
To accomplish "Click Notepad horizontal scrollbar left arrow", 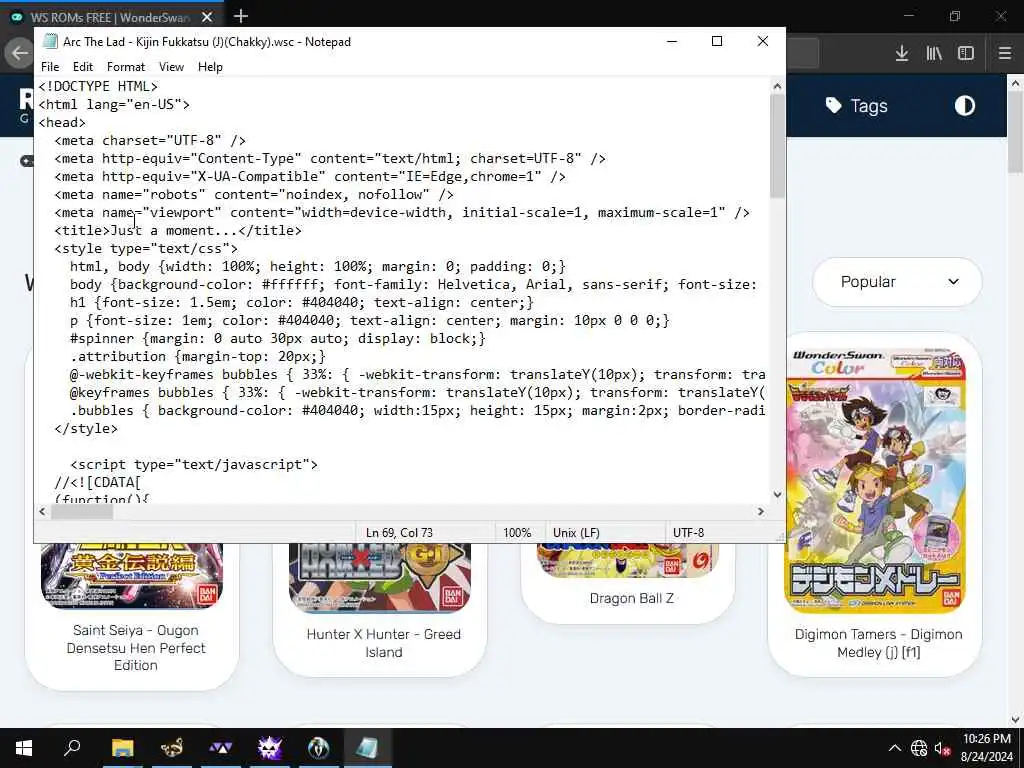I will pyautogui.click(x=42, y=511).
